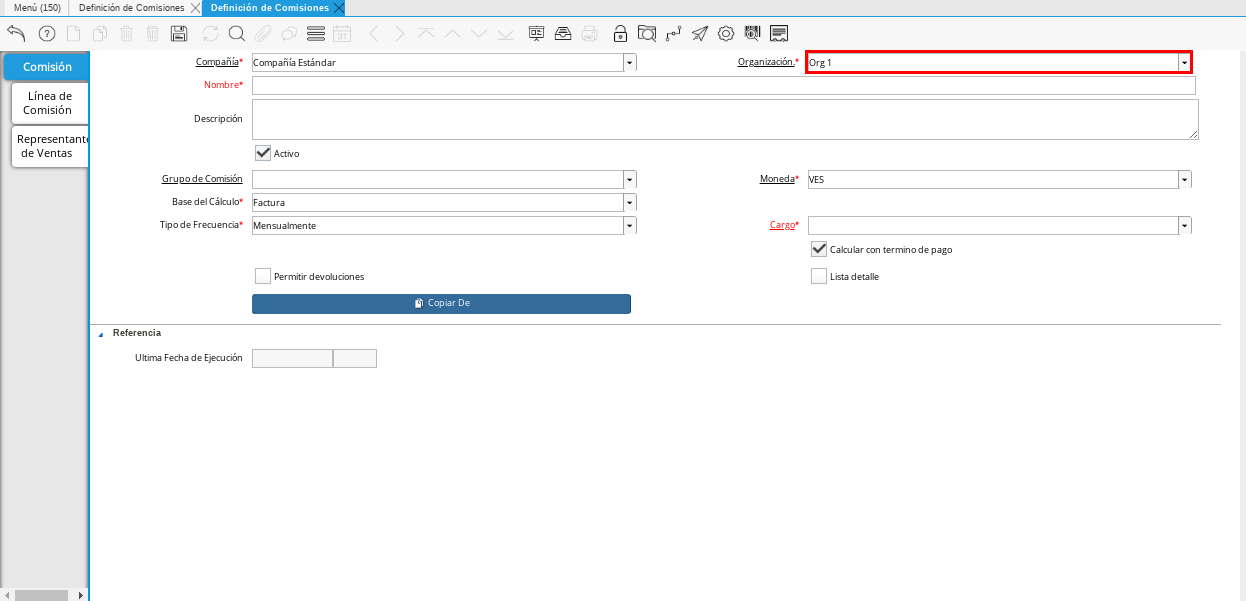Click the Organización label link
The image size is (1246, 601).
(766, 62)
